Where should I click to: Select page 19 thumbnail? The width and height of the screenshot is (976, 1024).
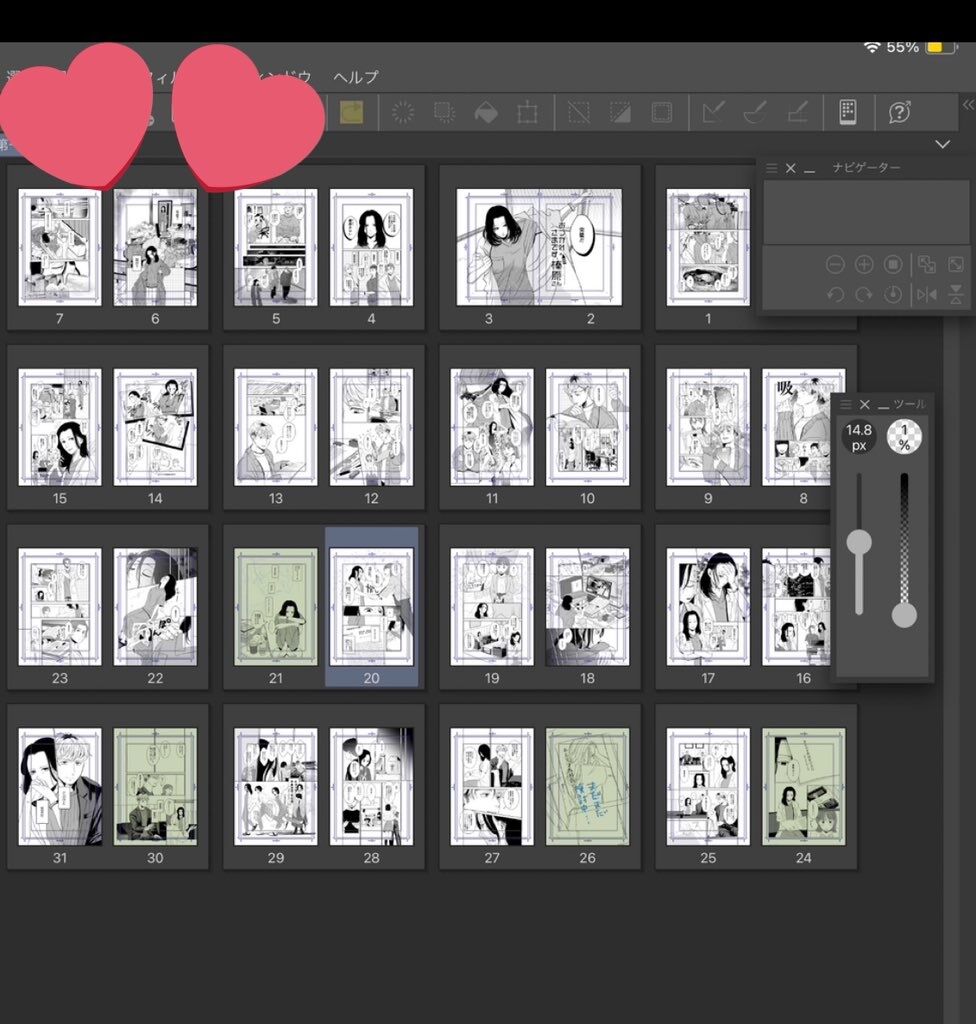(492, 607)
